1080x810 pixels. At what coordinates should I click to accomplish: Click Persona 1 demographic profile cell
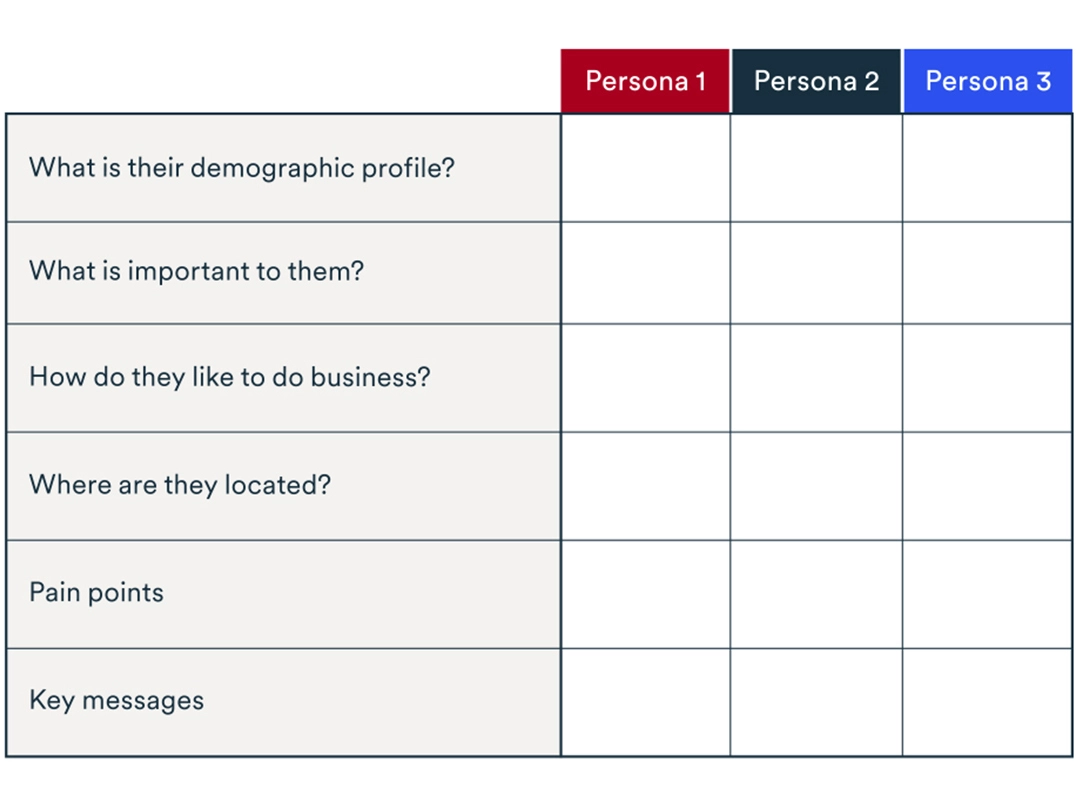[x=645, y=168]
